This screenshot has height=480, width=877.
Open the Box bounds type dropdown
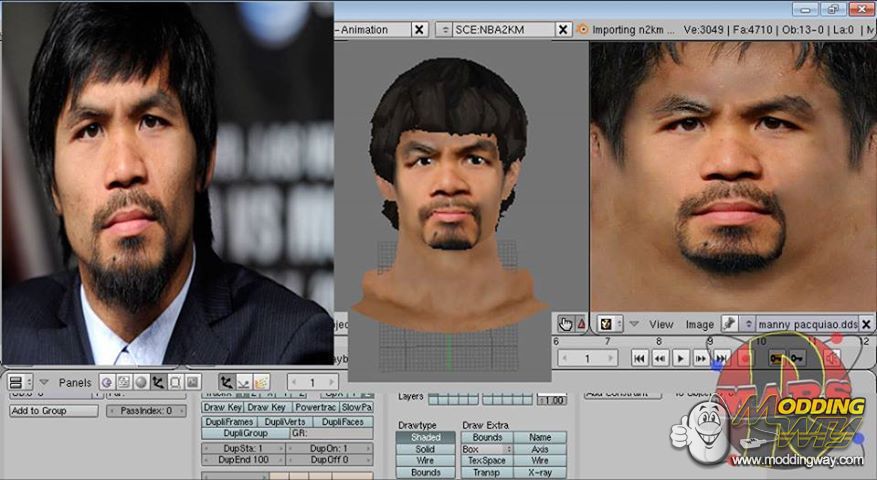coord(487,450)
